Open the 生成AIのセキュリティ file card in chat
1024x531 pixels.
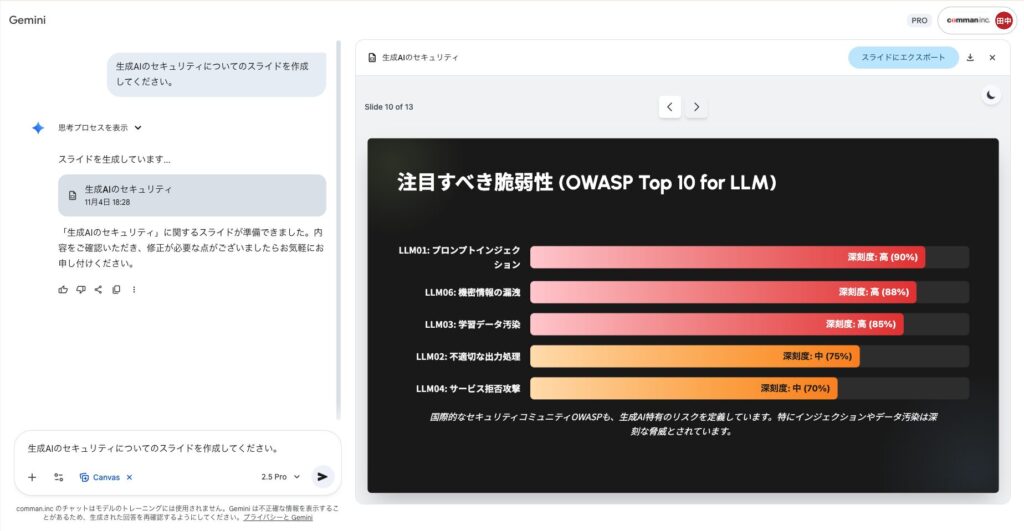click(192, 195)
